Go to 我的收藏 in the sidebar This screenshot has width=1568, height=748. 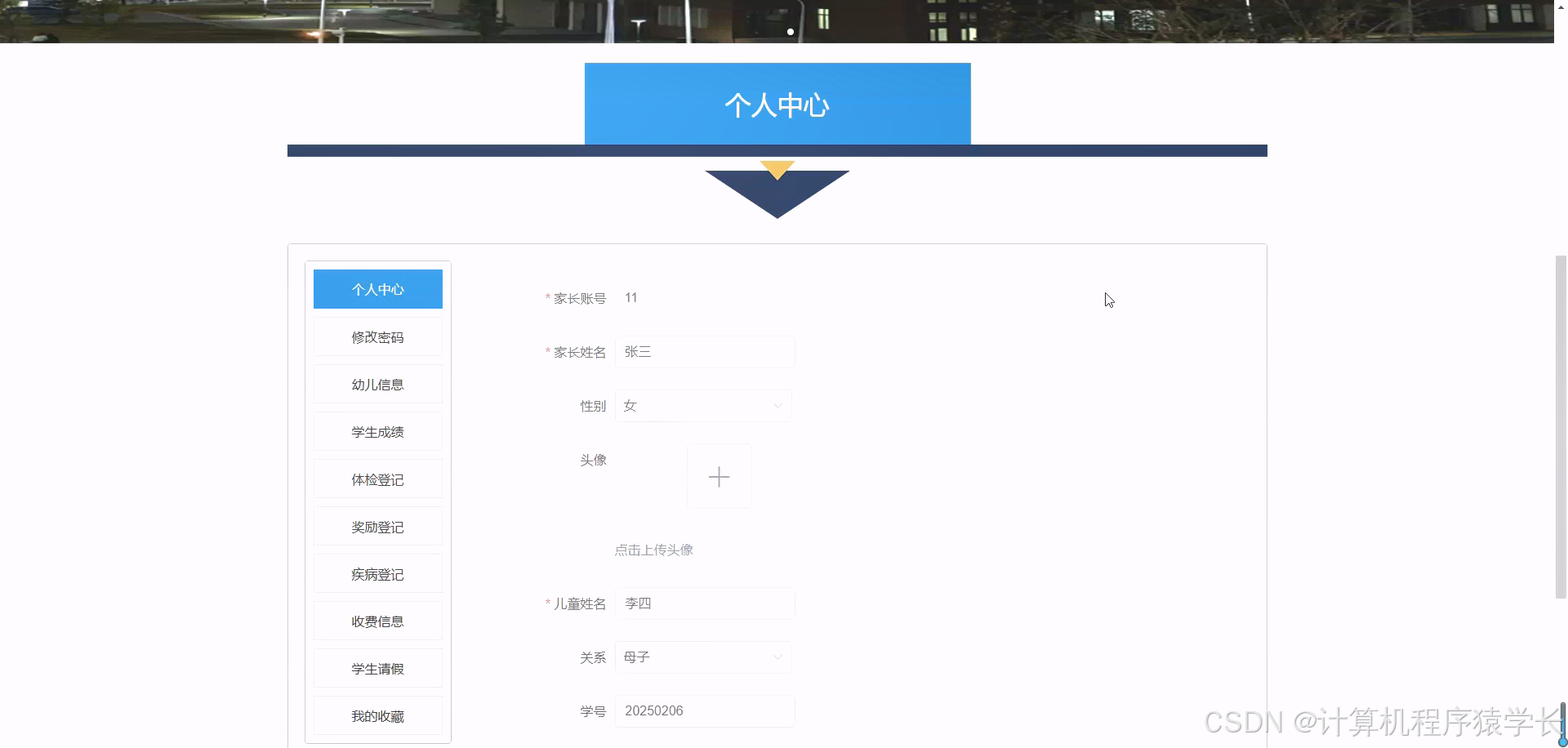pos(378,716)
